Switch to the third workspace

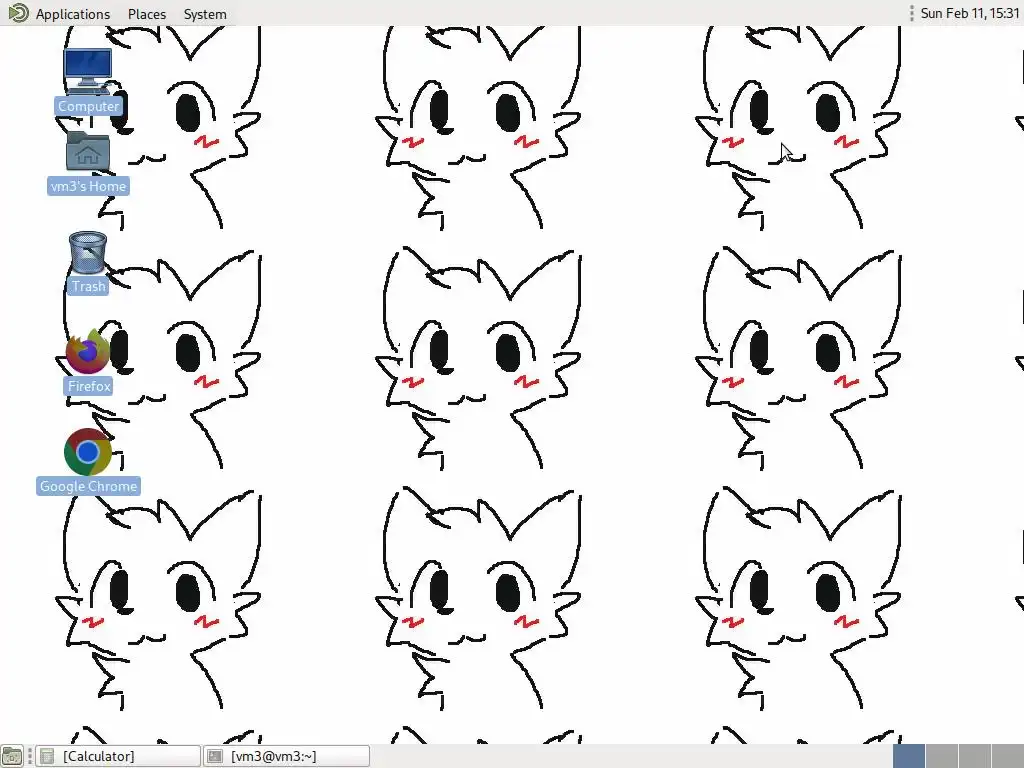click(x=975, y=756)
